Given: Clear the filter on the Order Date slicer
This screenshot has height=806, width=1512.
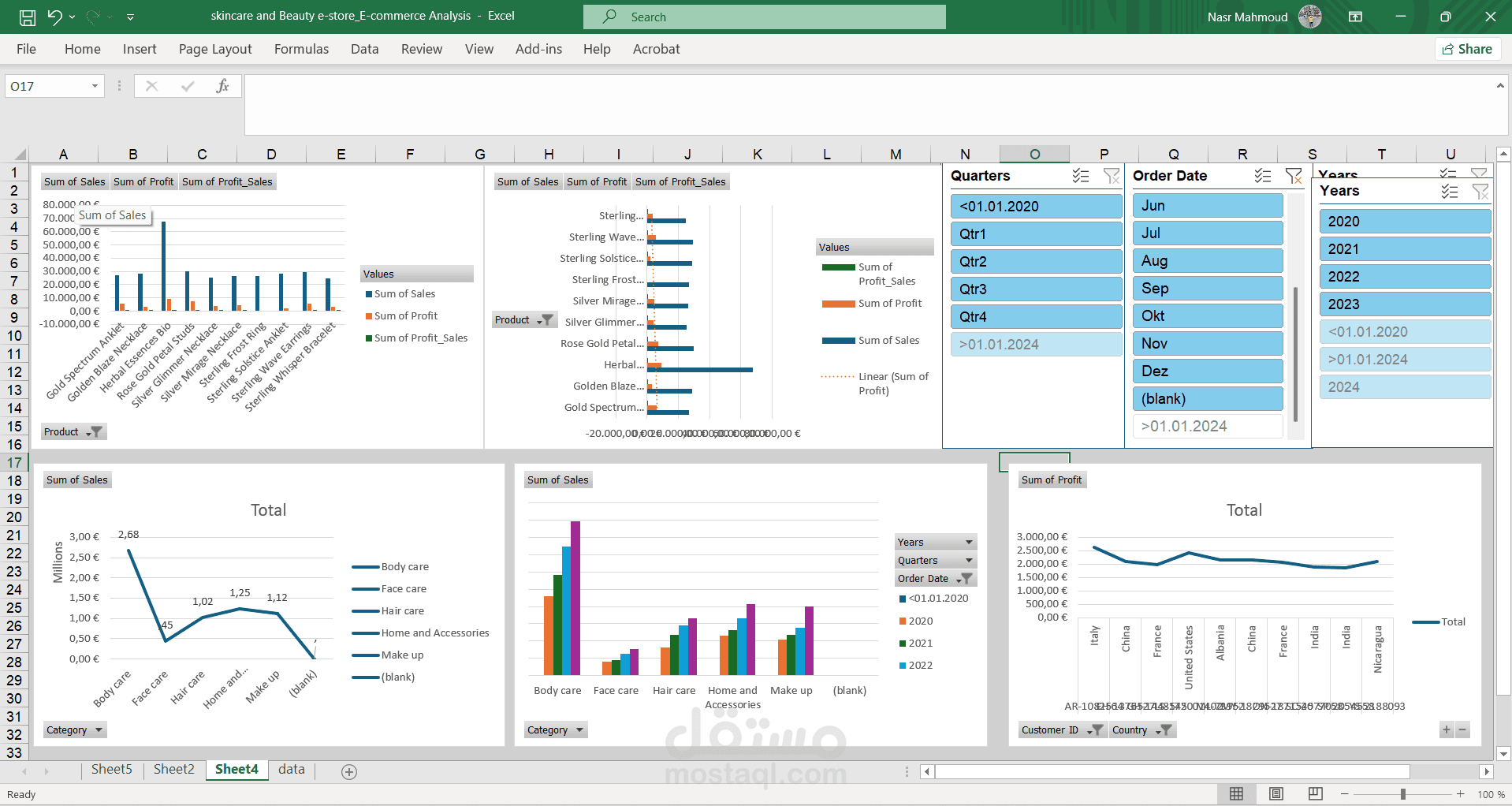Looking at the screenshot, I should (1293, 176).
